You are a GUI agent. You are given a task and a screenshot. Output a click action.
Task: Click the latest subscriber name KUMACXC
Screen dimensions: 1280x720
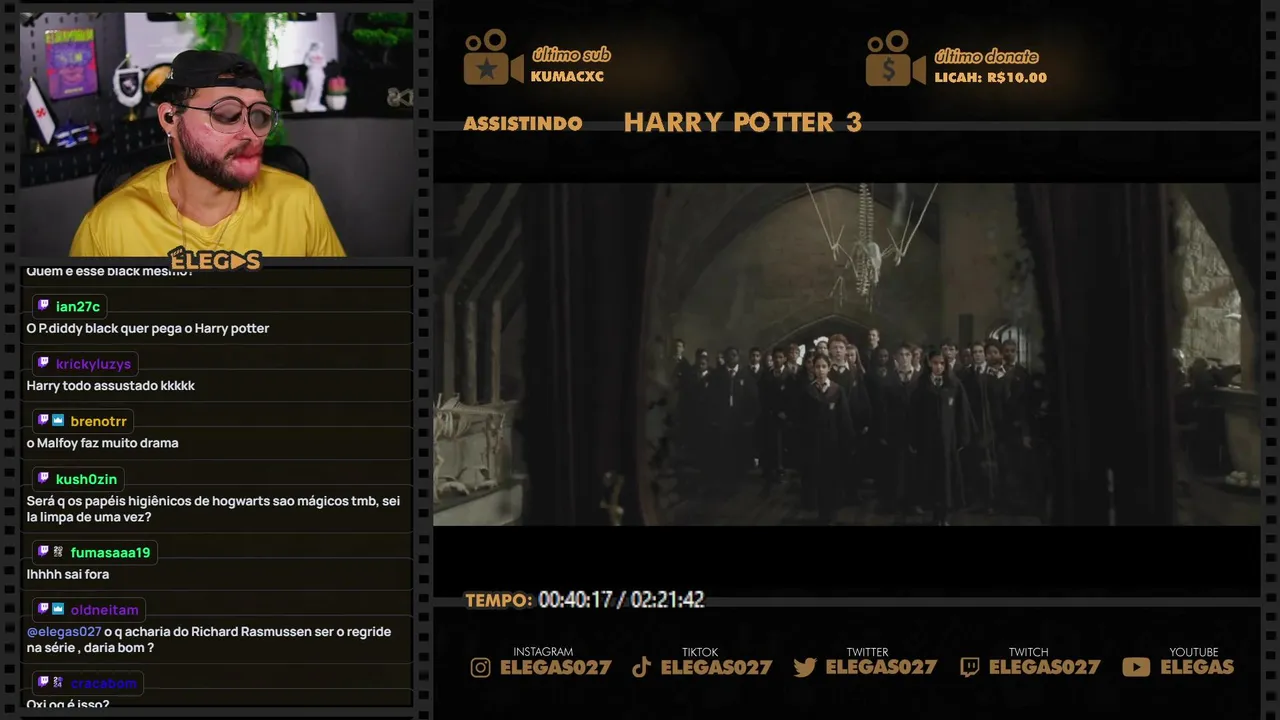click(x=567, y=76)
